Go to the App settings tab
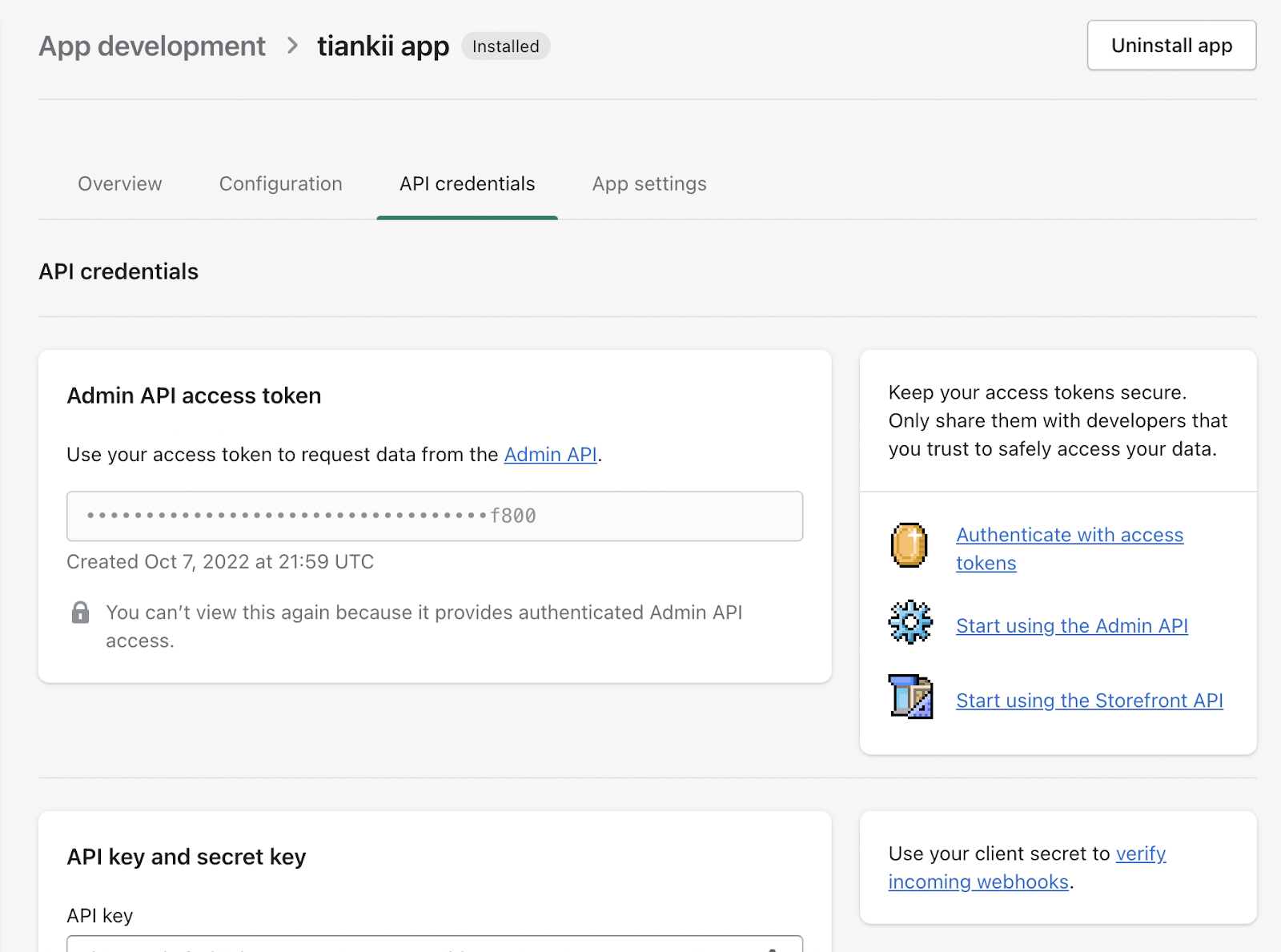 [649, 183]
